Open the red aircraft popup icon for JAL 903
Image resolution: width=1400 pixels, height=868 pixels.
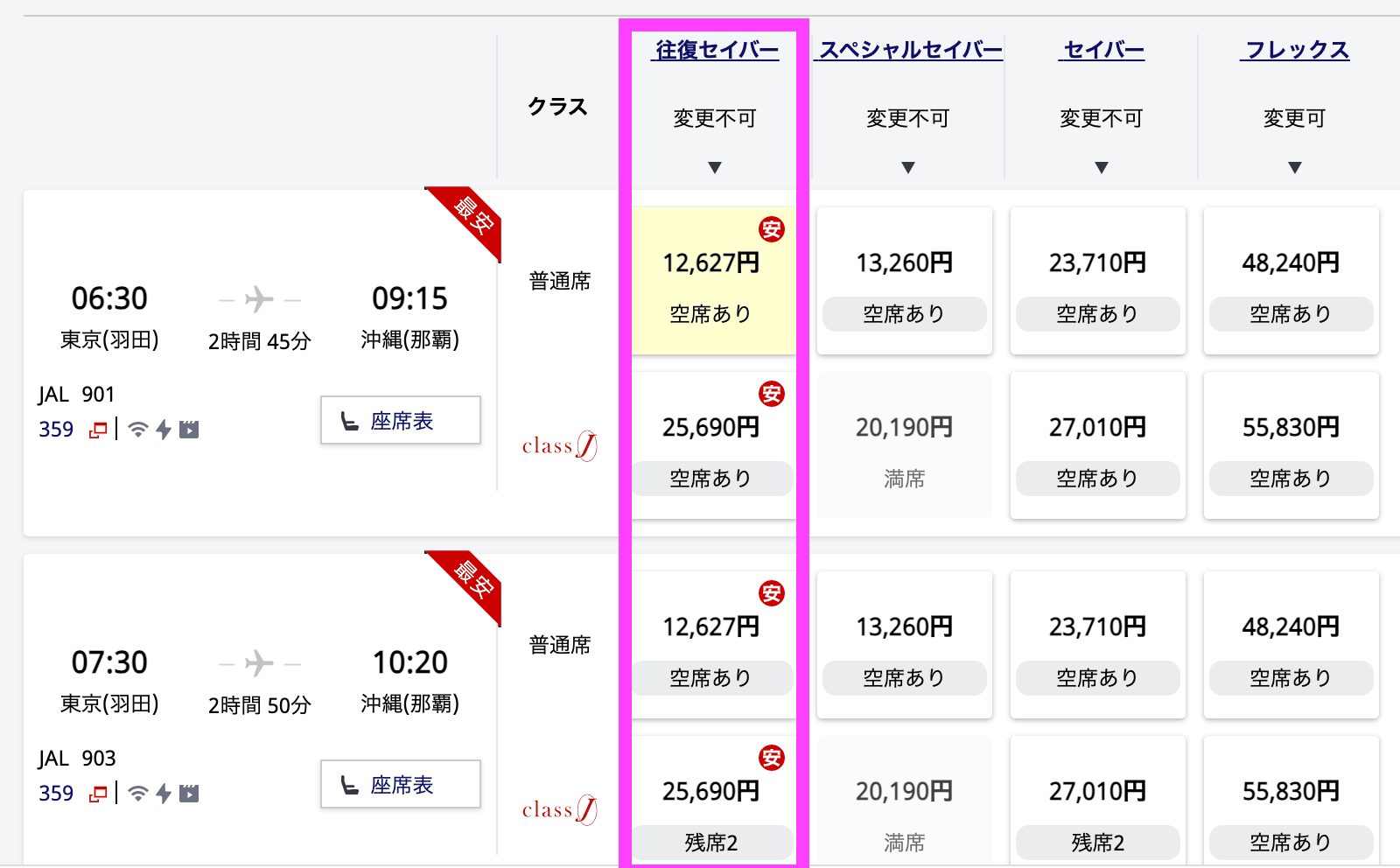click(x=98, y=794)
